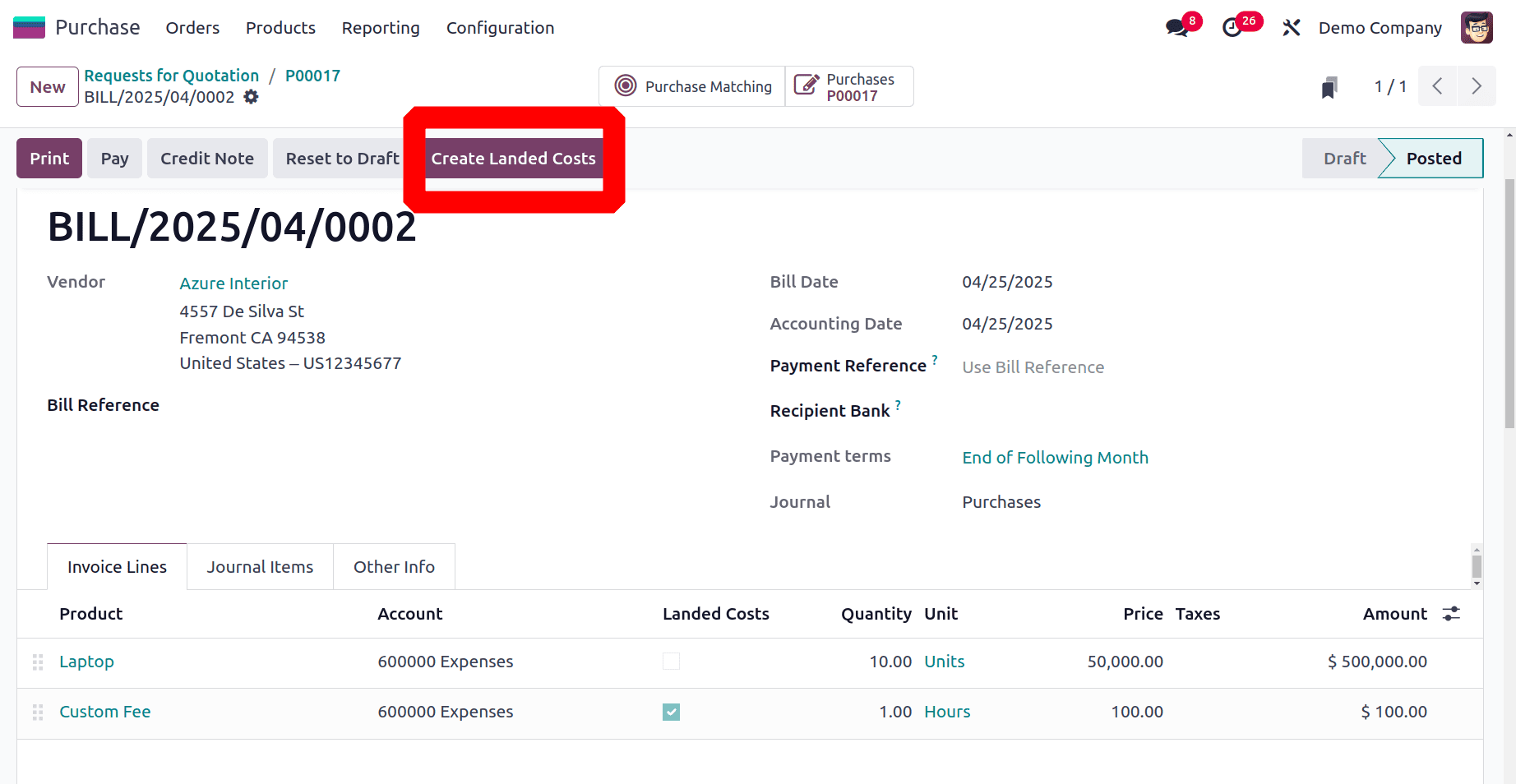The width and height of the screenshot is (1516, 784).
Task: Click the Payment Reference help question mark
Action: (x=935, y=360)
